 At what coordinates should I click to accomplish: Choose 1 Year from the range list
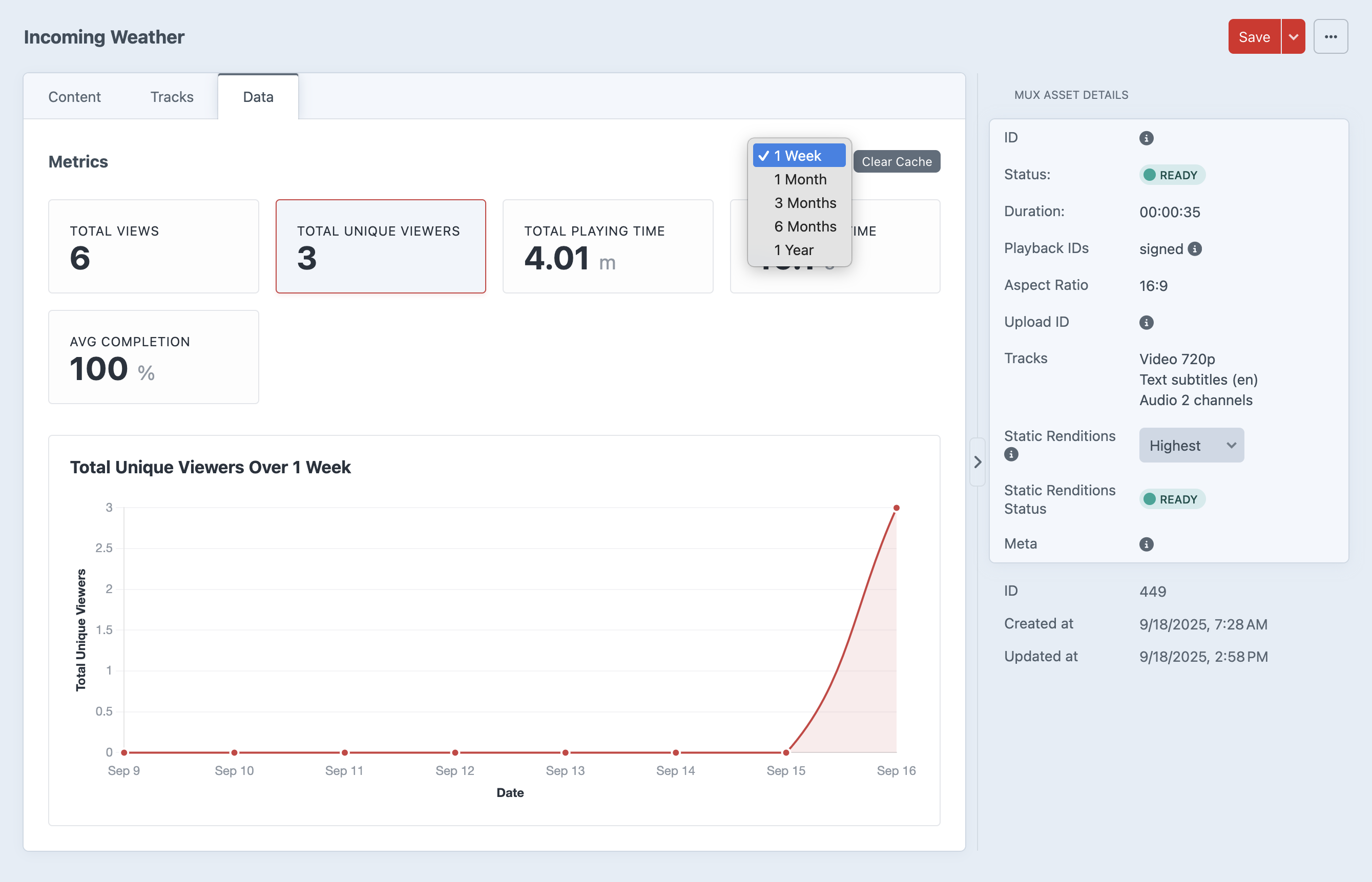pos(794,250)
